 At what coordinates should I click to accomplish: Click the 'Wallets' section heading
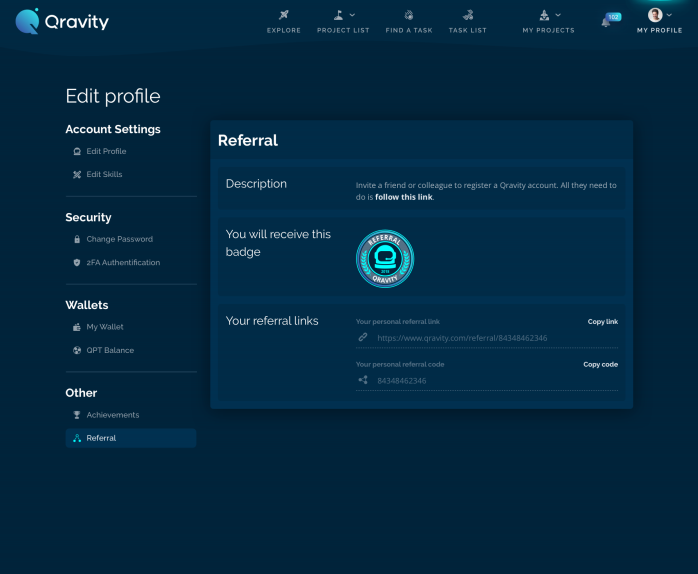click(87, 305)
